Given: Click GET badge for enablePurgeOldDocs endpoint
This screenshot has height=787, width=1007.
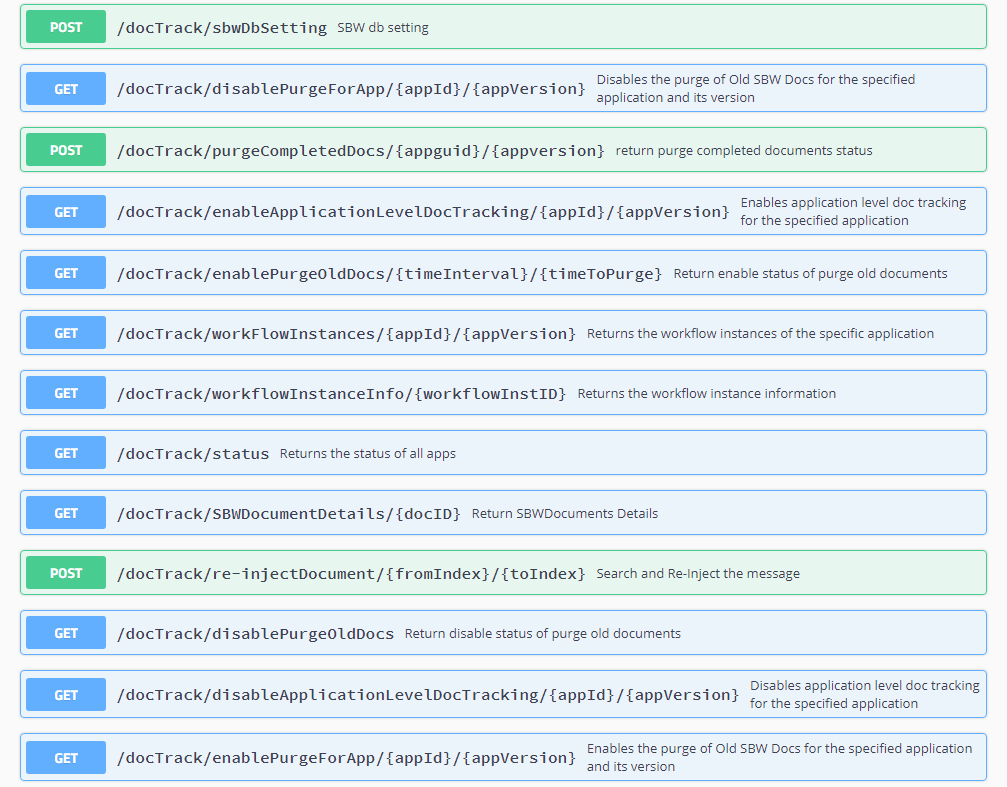Looking at the screenshot, I should click(66, 273).
